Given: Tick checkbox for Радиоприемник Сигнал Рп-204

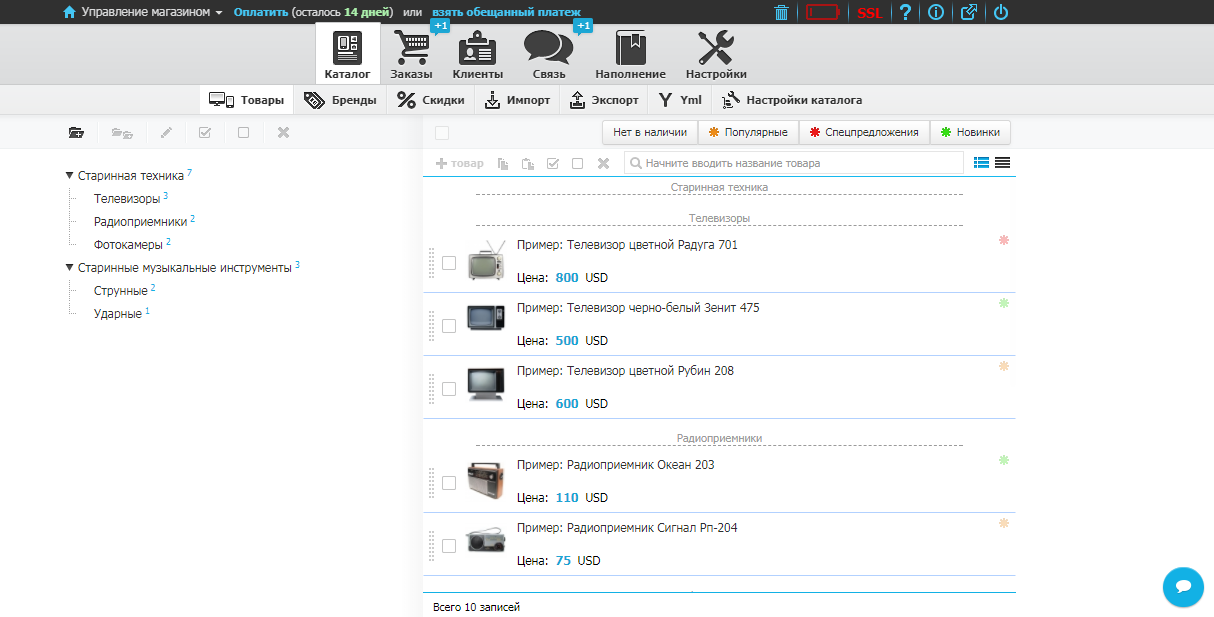Looking at the screenshot, I should pos(449,546).
